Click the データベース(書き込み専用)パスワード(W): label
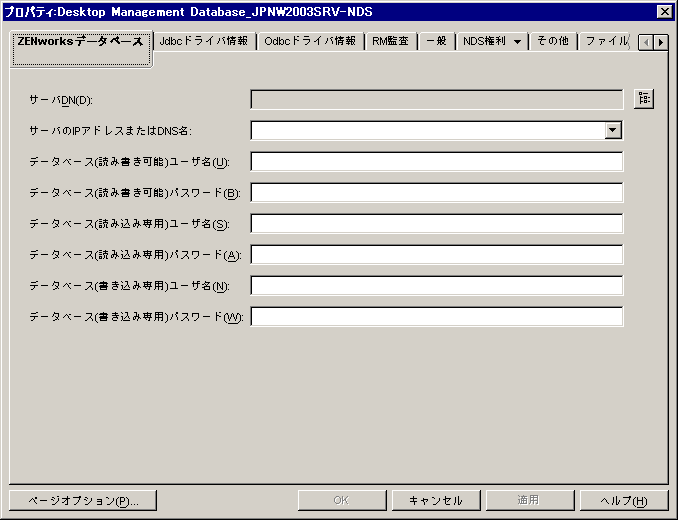678x520 pixels. (136, 317)
